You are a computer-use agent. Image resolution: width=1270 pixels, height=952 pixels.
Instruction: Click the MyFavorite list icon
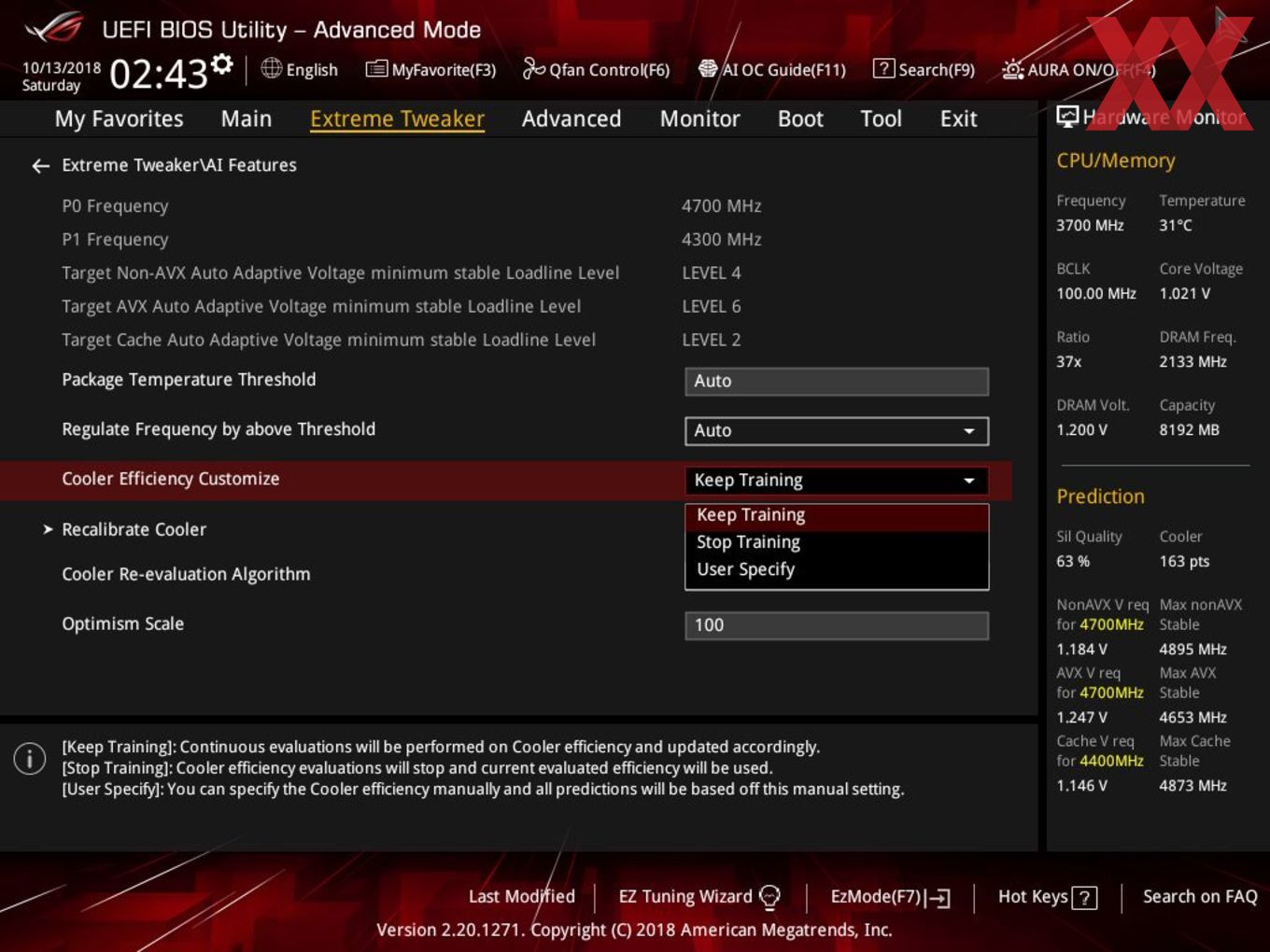tap(376, 69)
